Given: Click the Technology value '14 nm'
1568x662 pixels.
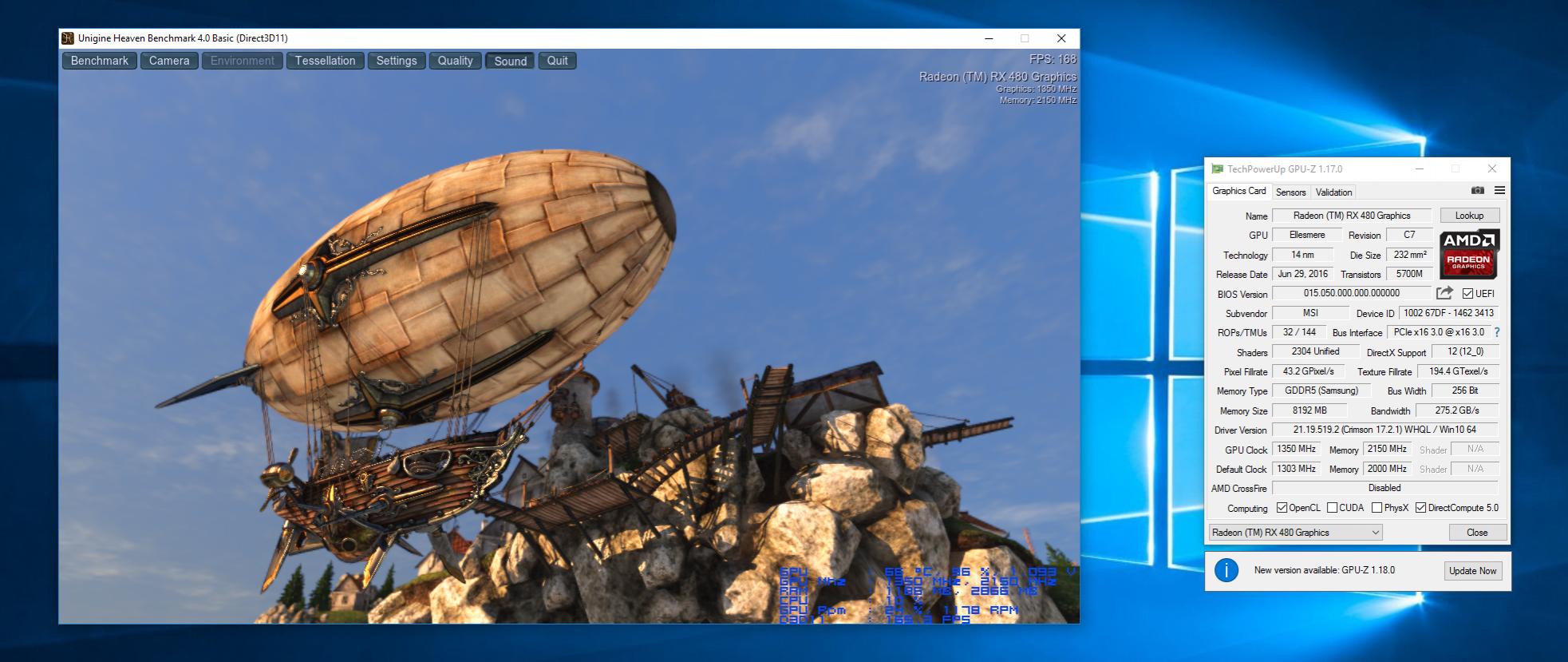Looking at the screenshot, I should click(x=1302, y=255).
